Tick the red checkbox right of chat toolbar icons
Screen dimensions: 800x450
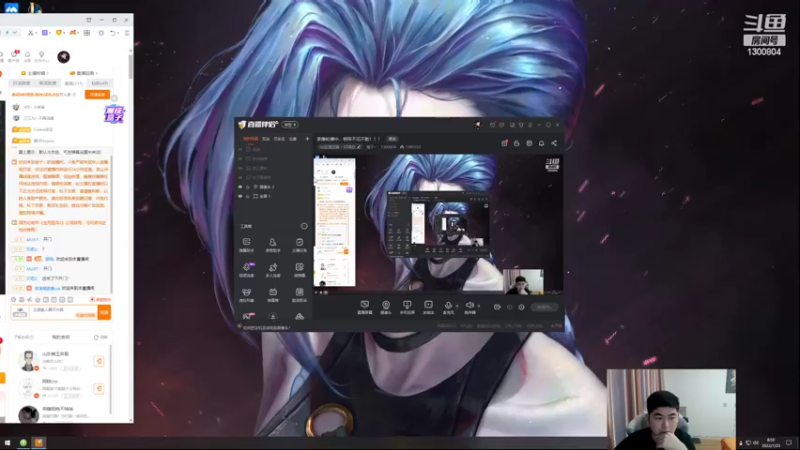[x=92, y=299]
